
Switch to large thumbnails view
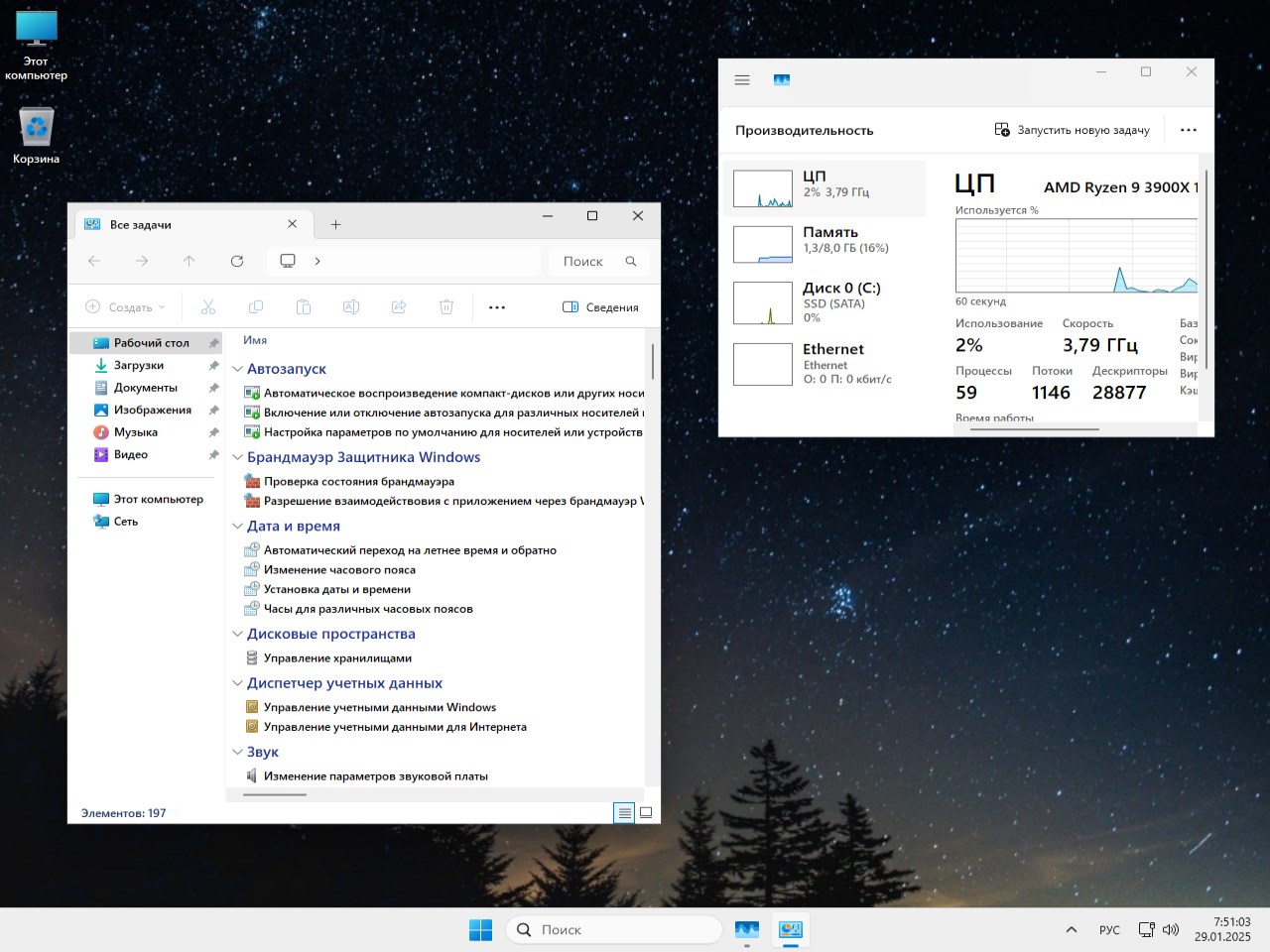[x=646, y=813]
